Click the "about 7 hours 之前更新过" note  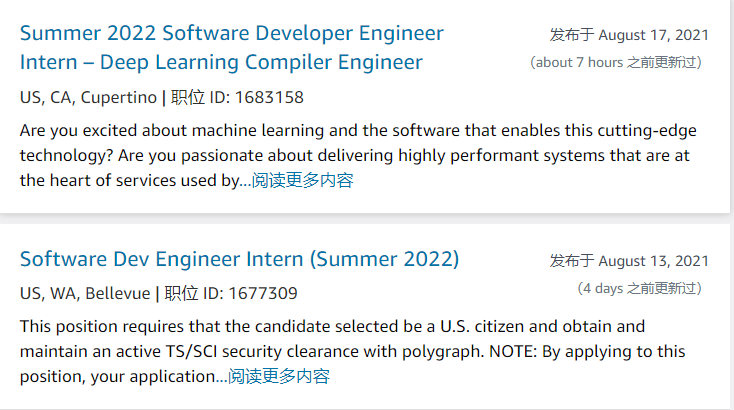pos(616,62)
